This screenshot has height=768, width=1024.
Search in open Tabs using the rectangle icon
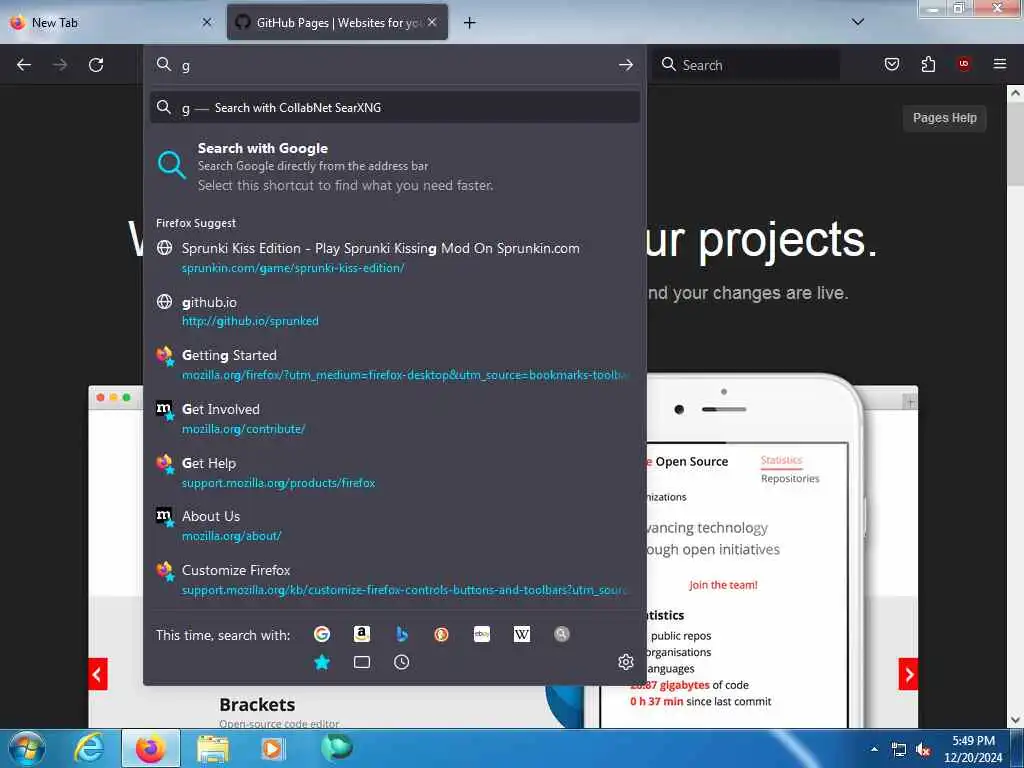tap(362, 662)
